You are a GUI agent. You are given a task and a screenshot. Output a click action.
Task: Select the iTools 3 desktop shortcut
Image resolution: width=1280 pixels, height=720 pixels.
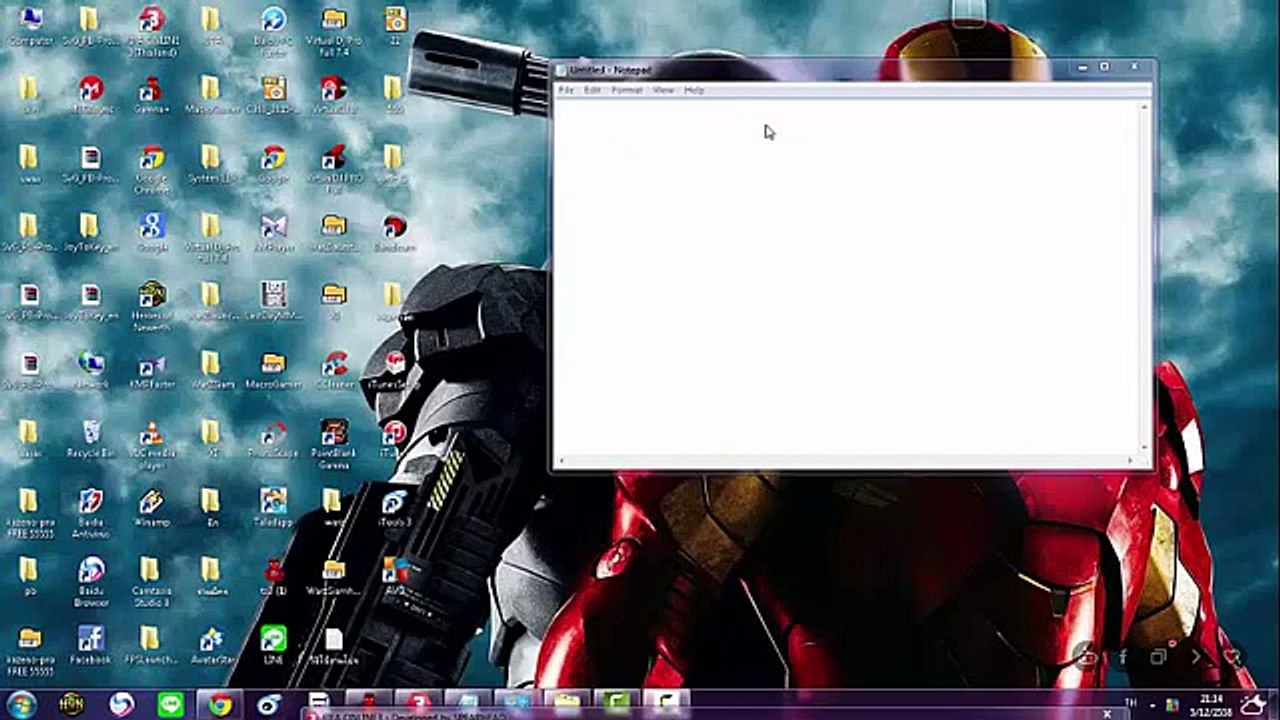[x=395, y=508]
